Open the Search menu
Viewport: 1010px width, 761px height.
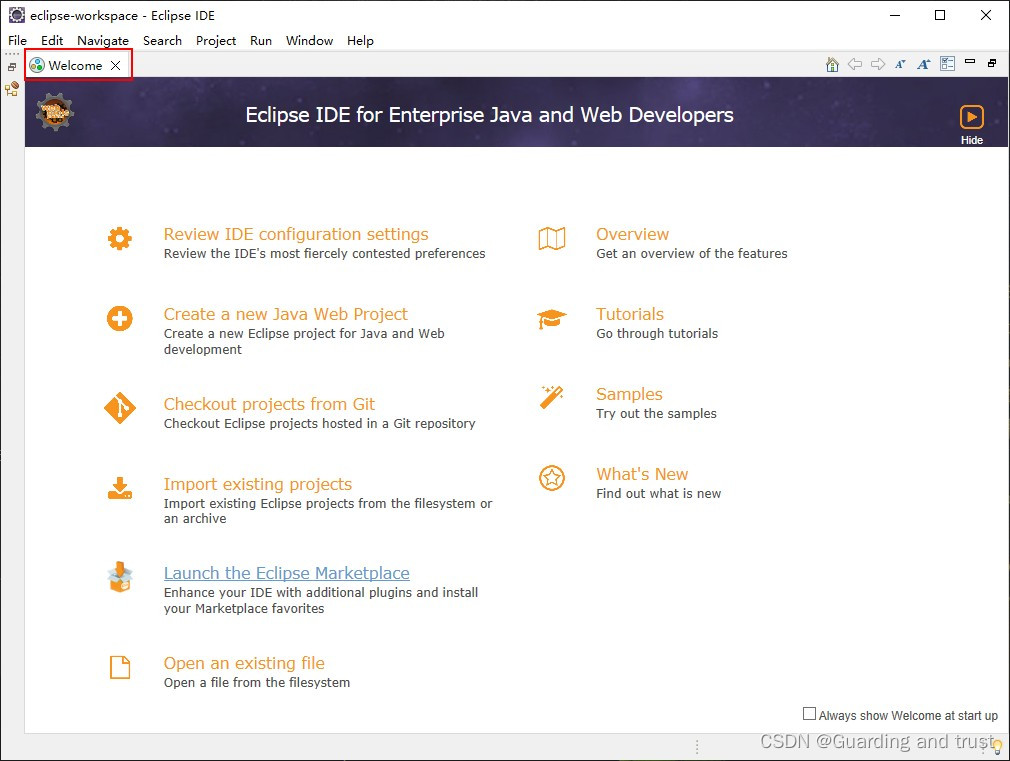point(162,41)
